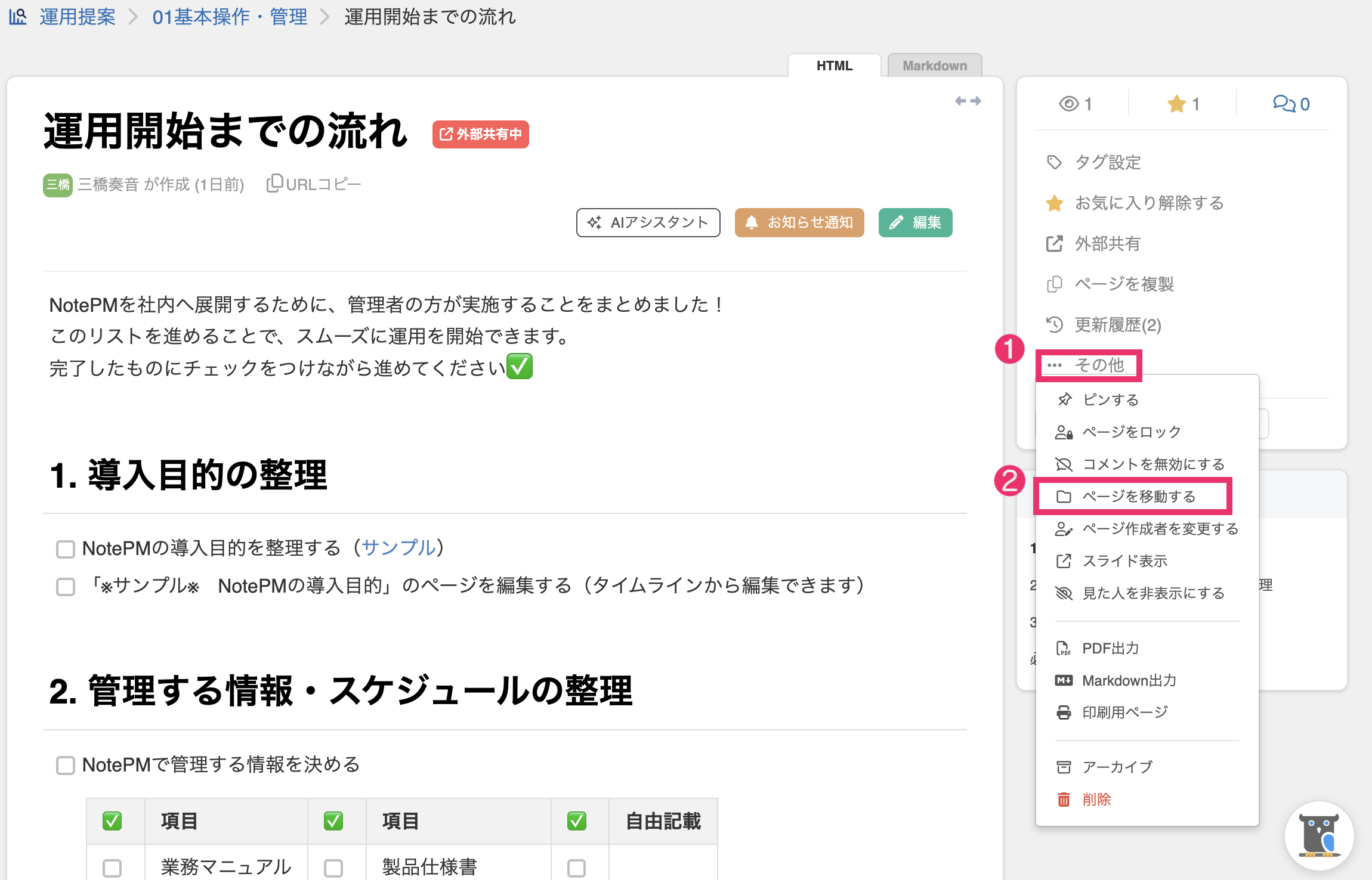Check the NotePMの導入目的を整理する checkbox
1372x880 pixels.
64,549
